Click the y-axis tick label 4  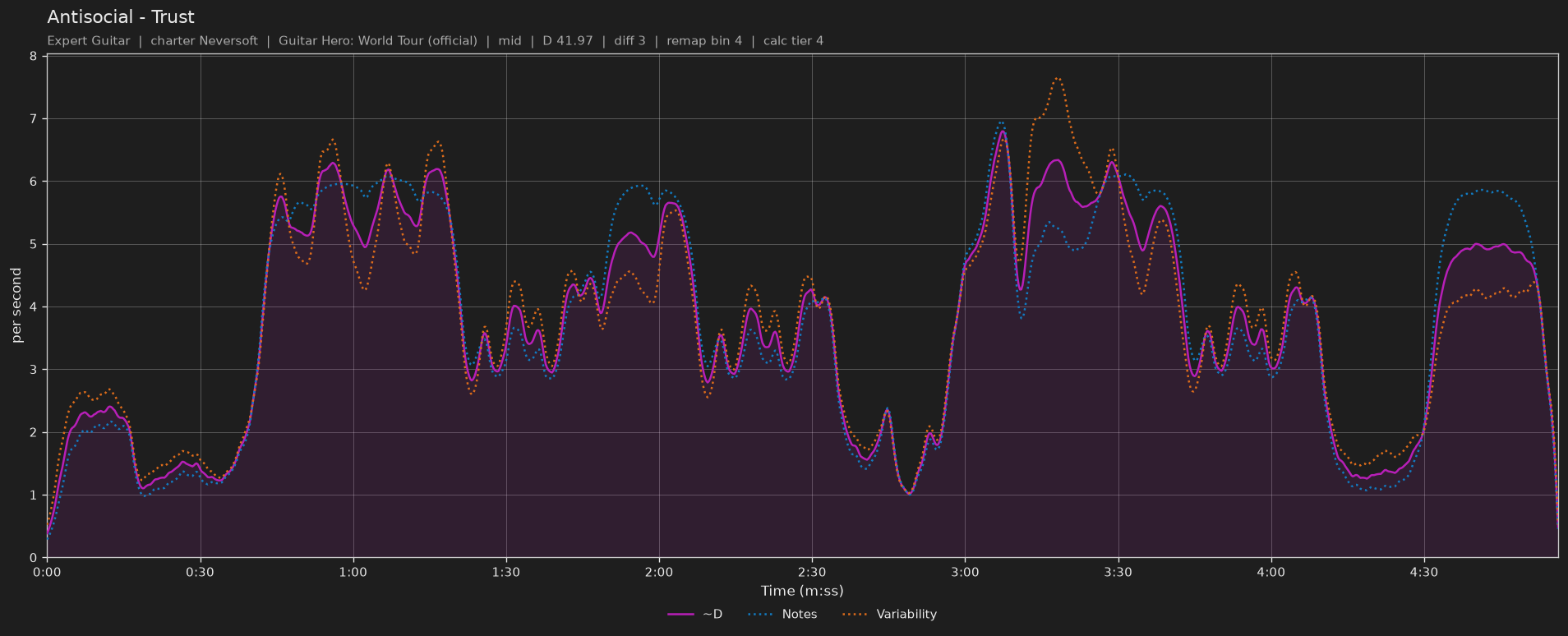pos(34,307)
